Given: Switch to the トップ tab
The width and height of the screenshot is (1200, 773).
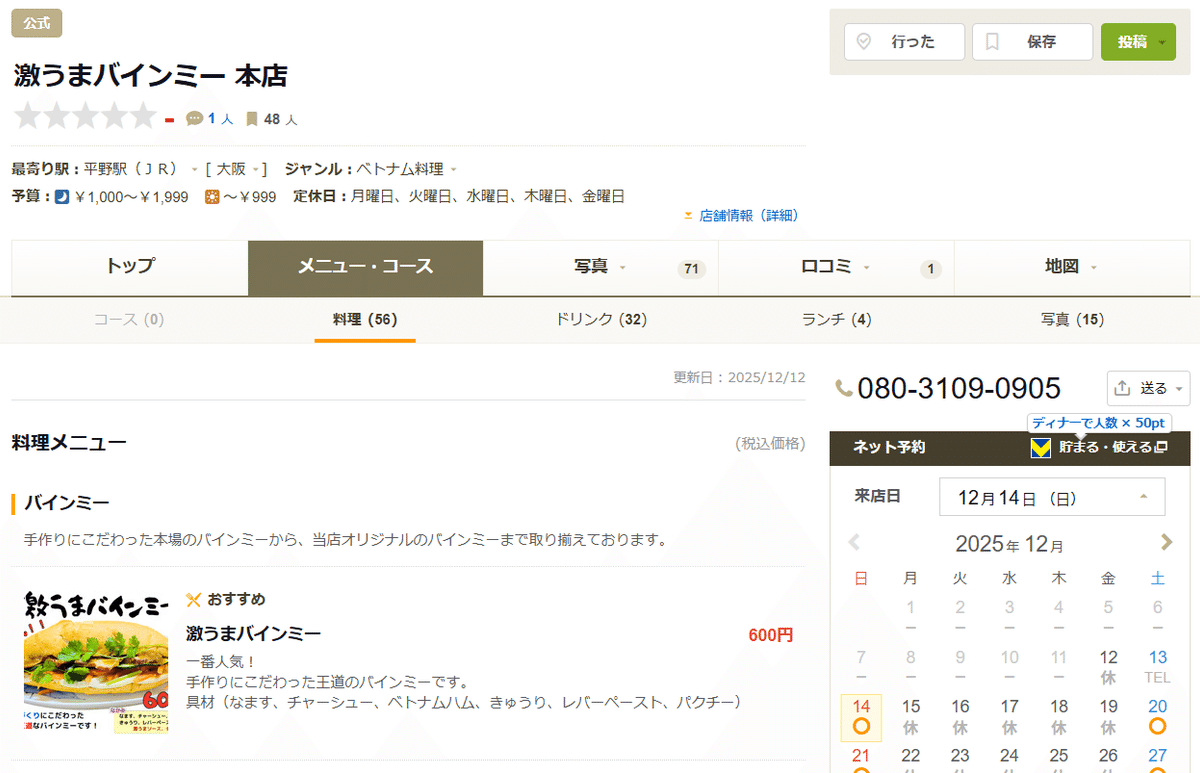Looking at the screenshot, I should (130, 267).
